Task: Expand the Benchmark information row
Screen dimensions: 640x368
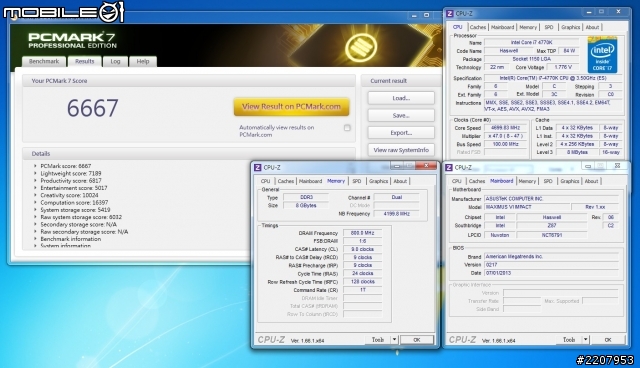Action: (x=35, y=239)
